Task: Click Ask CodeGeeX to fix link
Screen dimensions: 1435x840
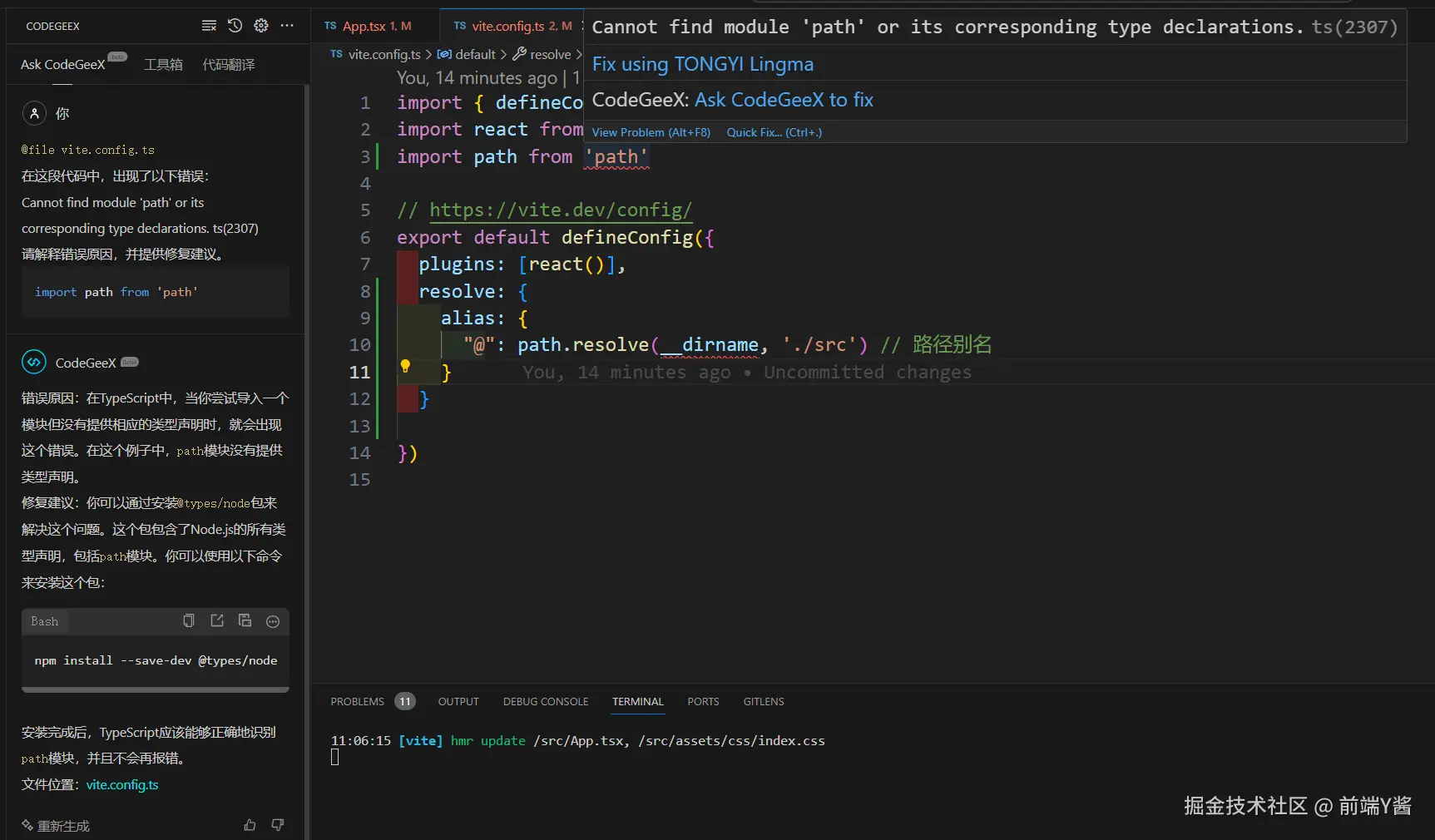Action: click(x=784, y=100)
